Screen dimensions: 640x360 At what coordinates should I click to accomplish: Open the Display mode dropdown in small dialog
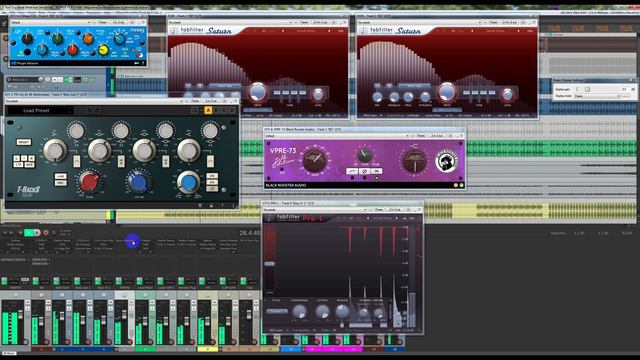click(x=597, y=96)
